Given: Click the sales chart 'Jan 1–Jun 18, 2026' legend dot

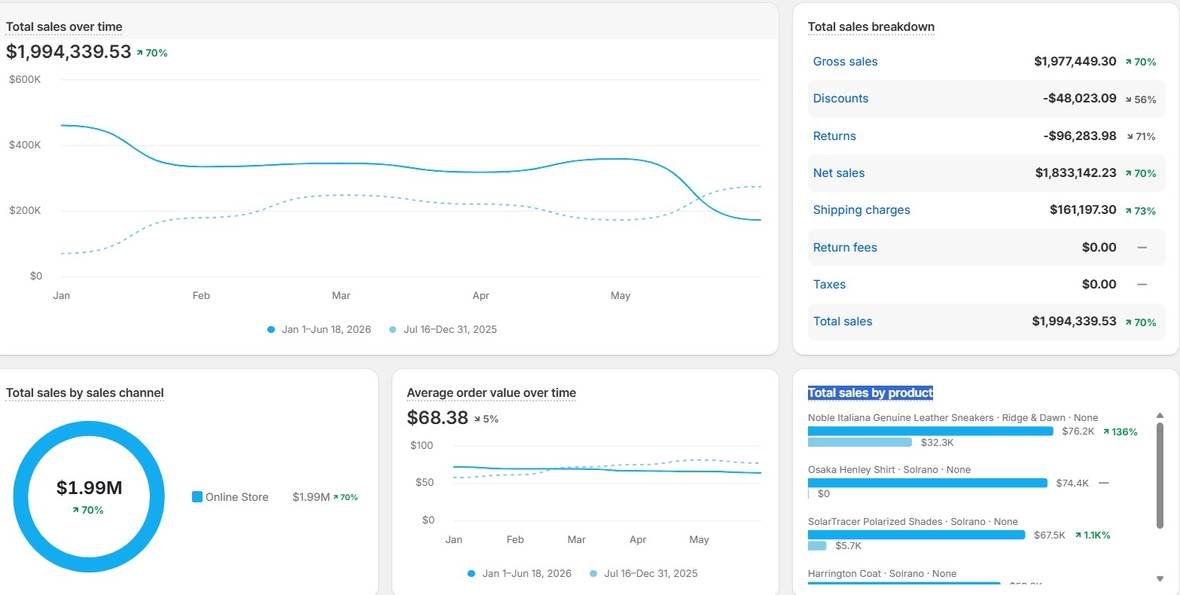Looking at the screenshot, I should [x=271, y=329].
